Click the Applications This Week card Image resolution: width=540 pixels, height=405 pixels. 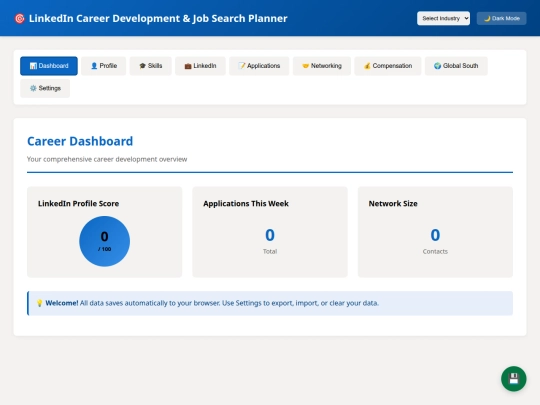click(x=270, y=232)
